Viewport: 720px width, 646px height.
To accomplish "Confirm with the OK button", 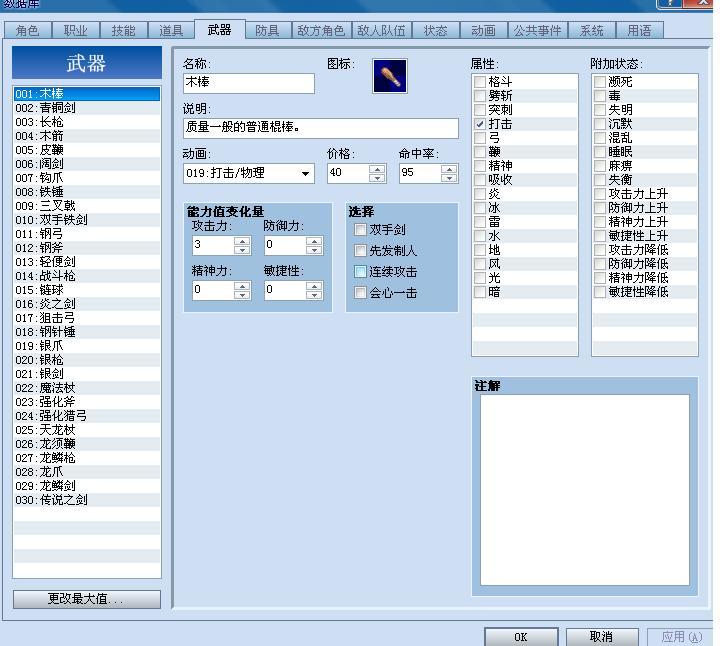I will click(521, 637).
